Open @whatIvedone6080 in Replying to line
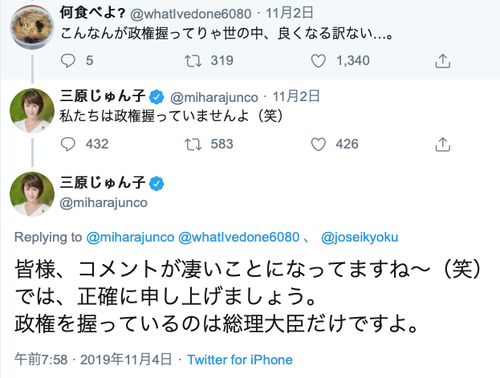The height and width of the screenshot is (378, 500). coord(239,237)
